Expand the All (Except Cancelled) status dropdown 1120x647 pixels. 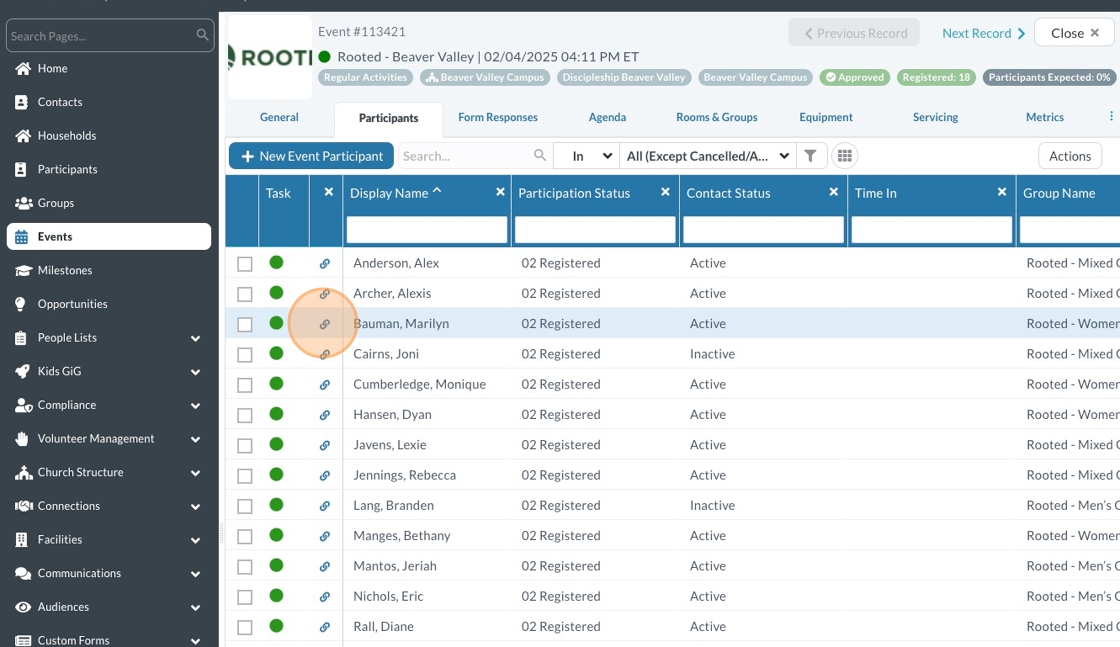[x=708, y=156]
